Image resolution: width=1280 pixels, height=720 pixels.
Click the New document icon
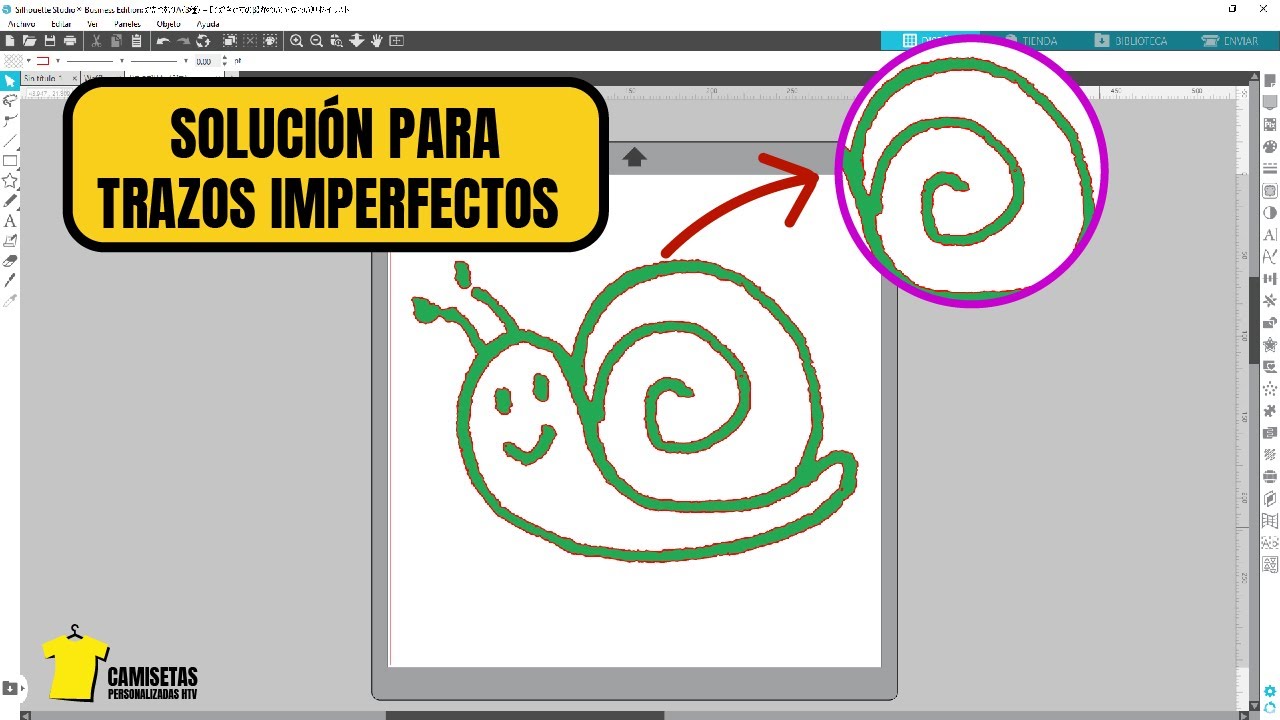pos(10,41)
